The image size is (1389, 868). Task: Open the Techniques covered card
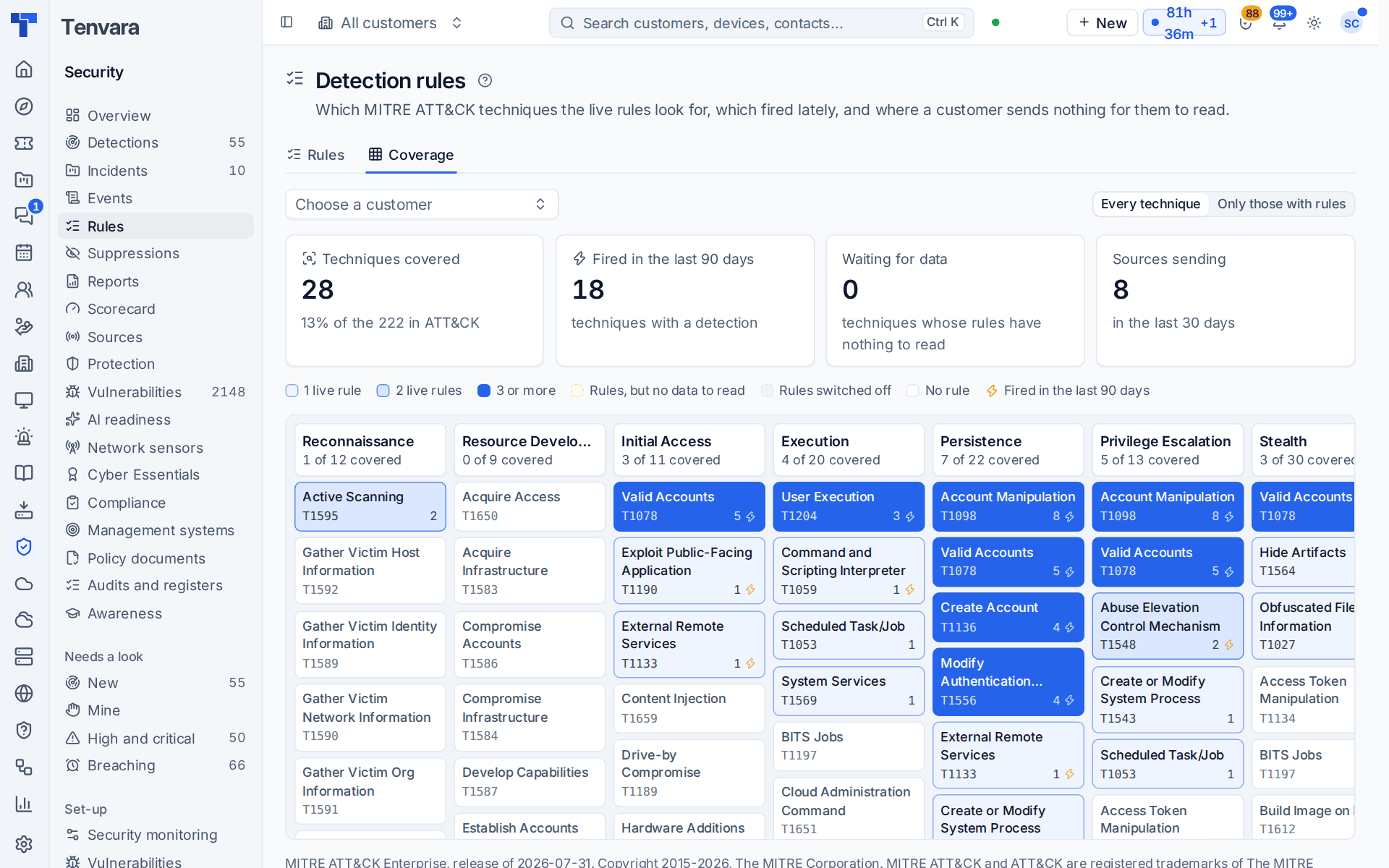415,300
